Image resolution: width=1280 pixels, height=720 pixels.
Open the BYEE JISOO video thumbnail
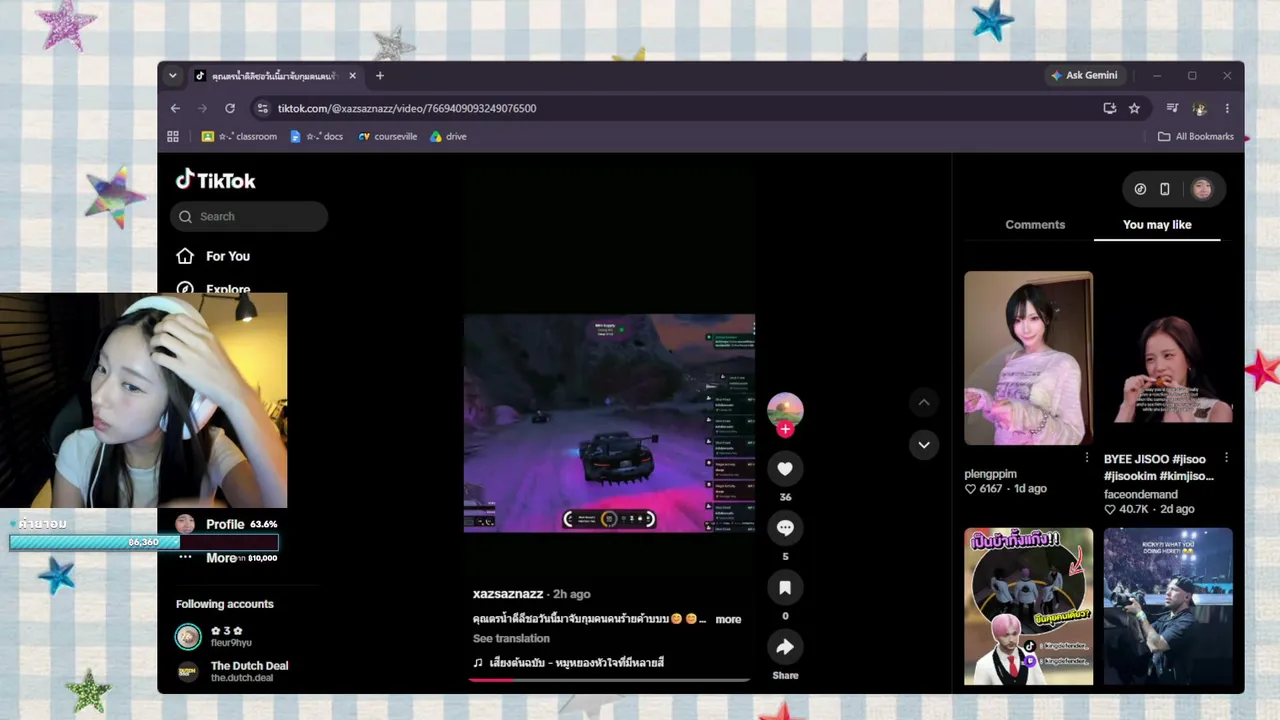tap(1168, 358)
